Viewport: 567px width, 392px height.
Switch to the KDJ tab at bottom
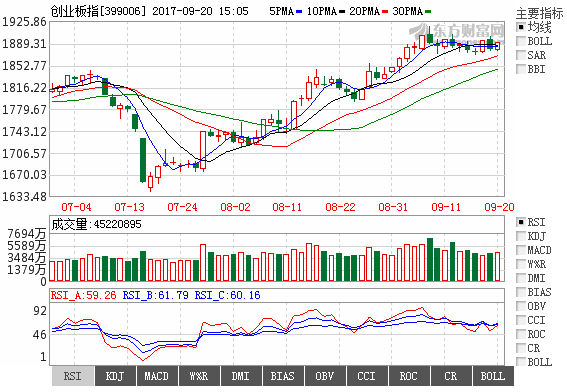point(115,376)
